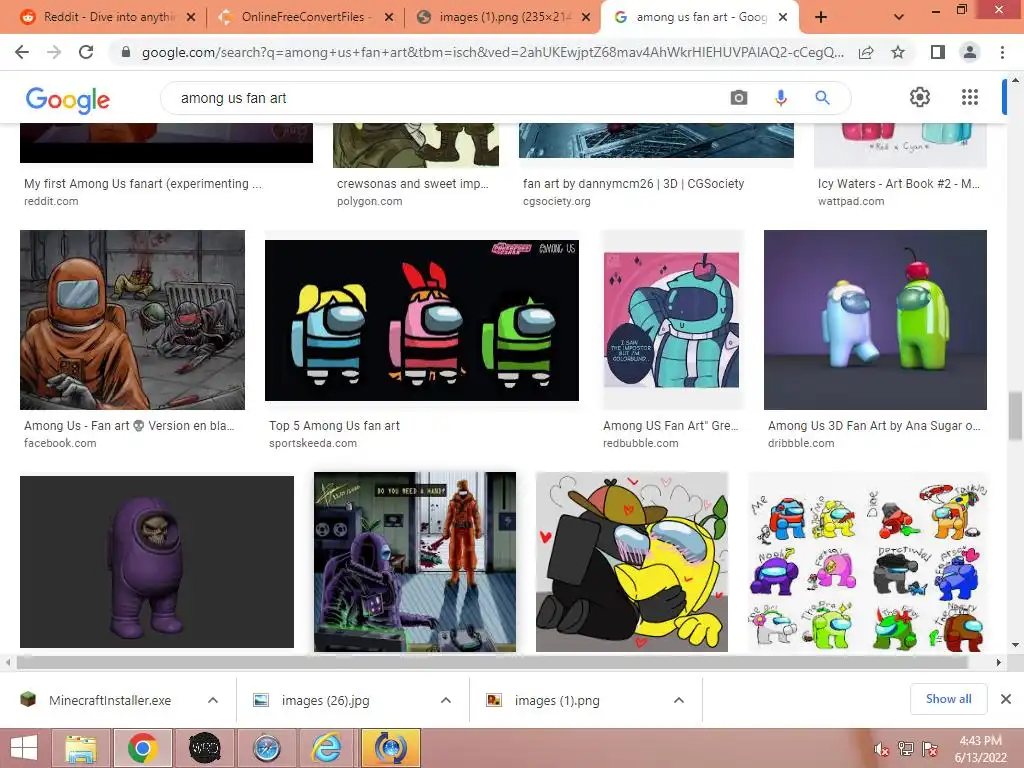Image resolution: width=1024 pixels, height=768 pixels.
Task: Open teal crewmate redbubble thumbnail
Action: 671,320
